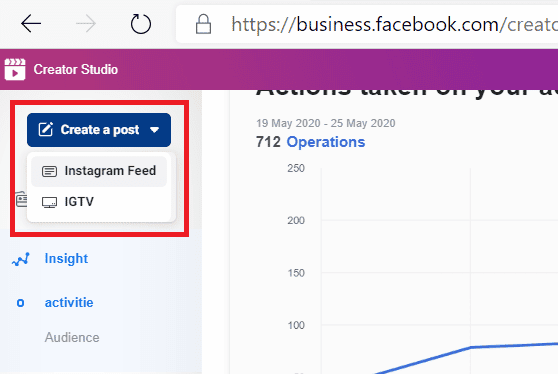The height and width of the screenshot is (374, 558).
Task: Select Instagram Feed from the menu
Action: tap(99, 171)
